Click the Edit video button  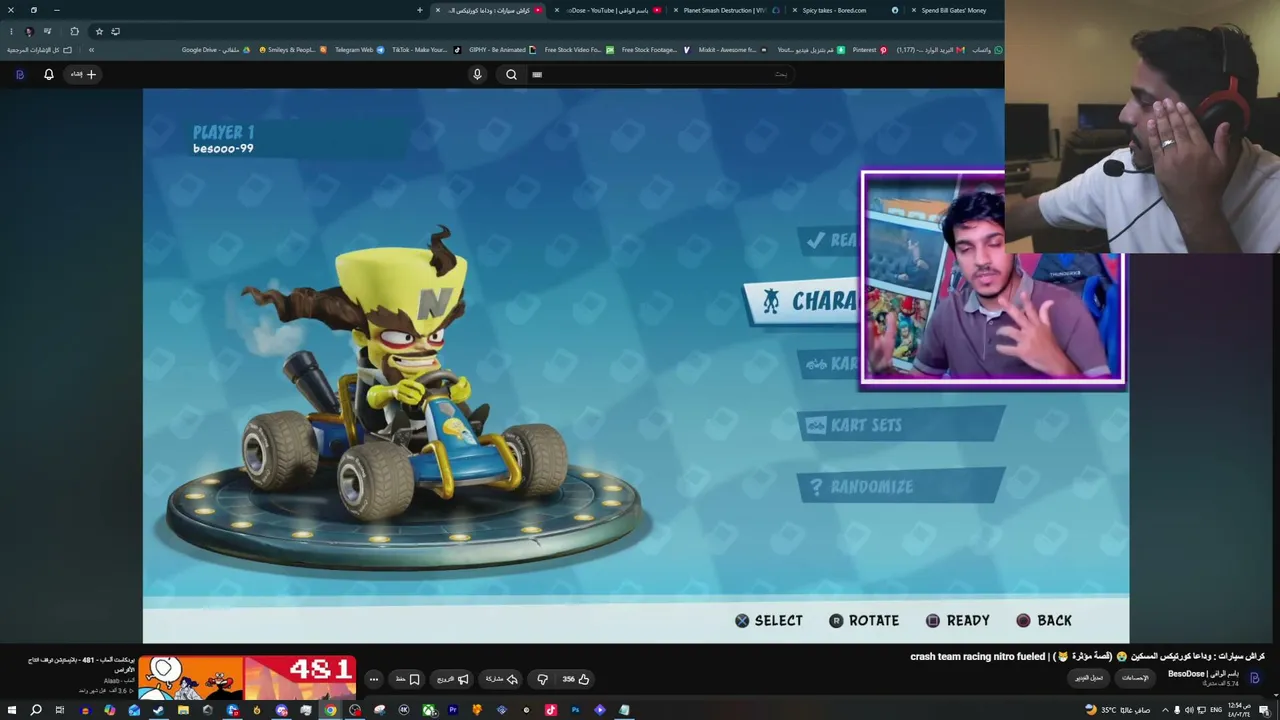[1089, 678]
